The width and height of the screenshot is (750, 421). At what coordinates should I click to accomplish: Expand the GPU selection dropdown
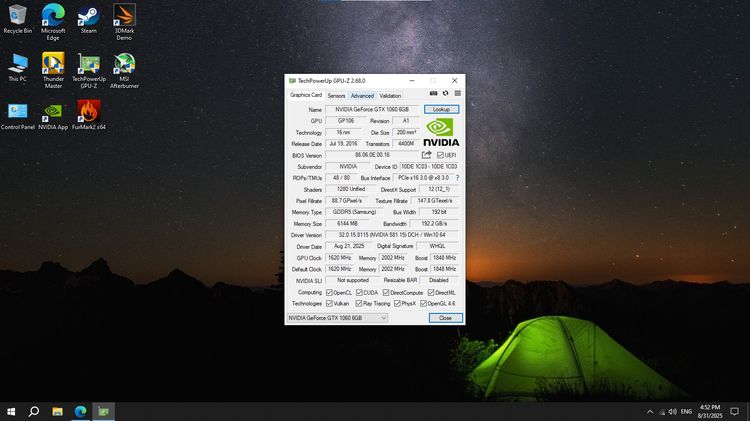click(382, 318)
